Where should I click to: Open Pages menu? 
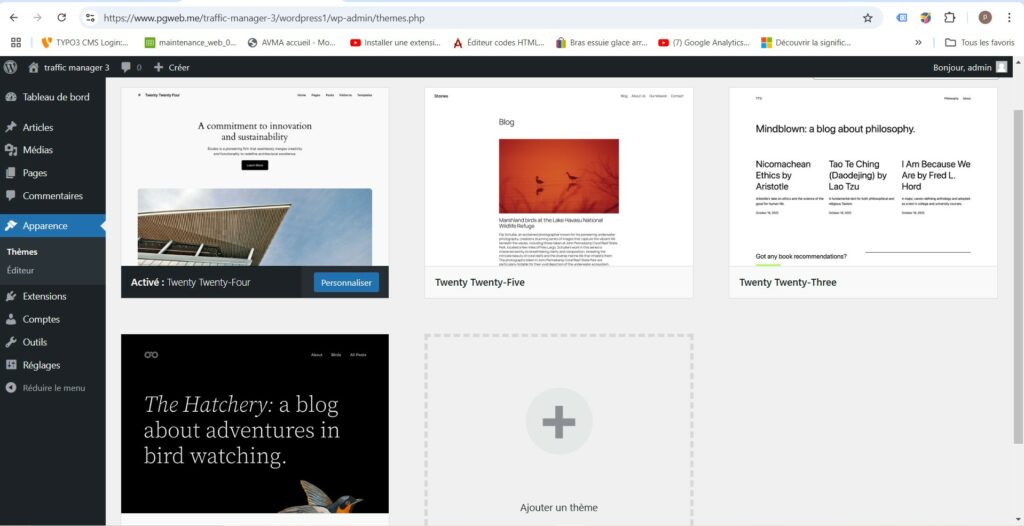pos(52,173)
